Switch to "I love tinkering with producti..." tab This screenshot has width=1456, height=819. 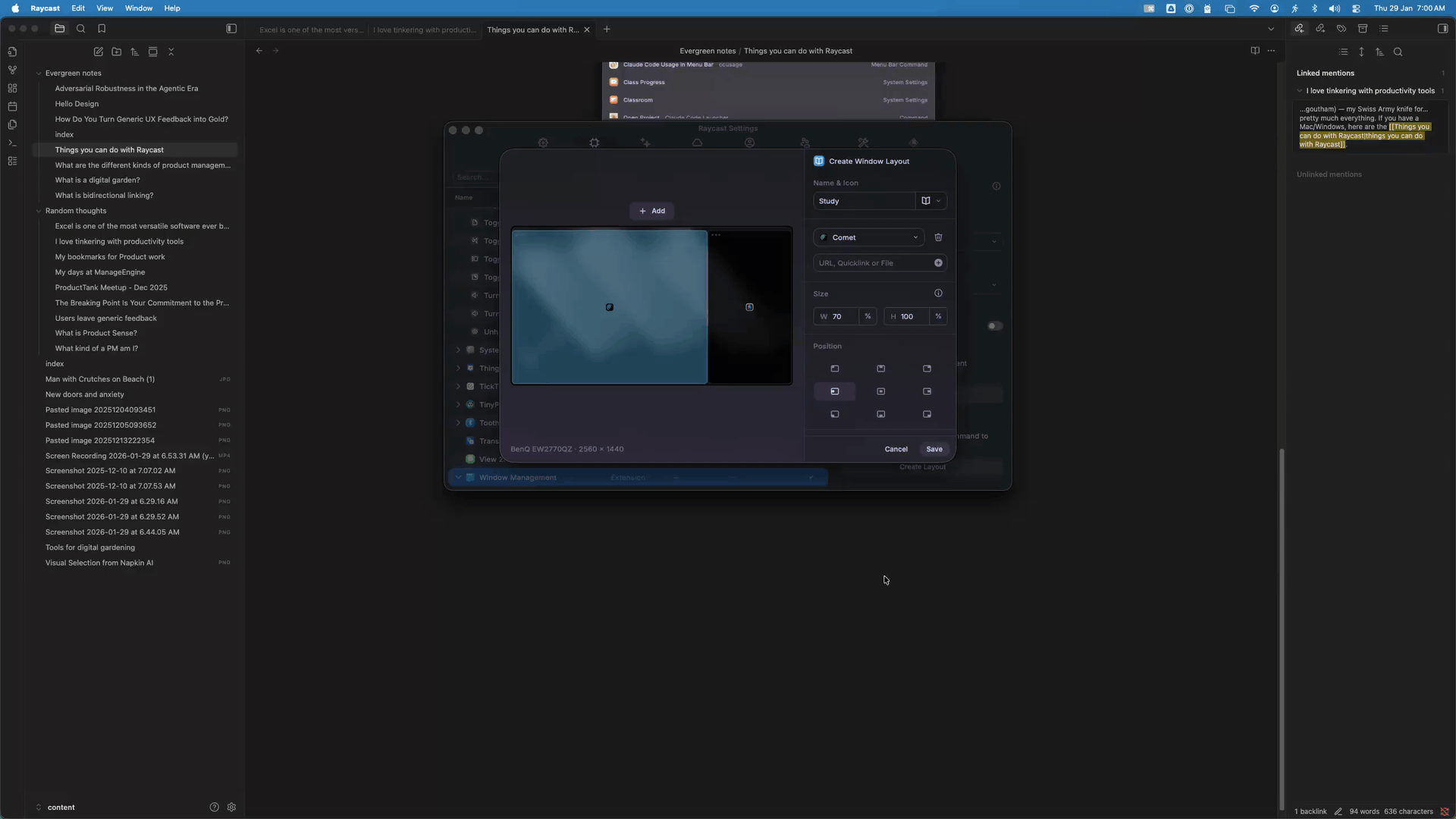tap(424, 30)
